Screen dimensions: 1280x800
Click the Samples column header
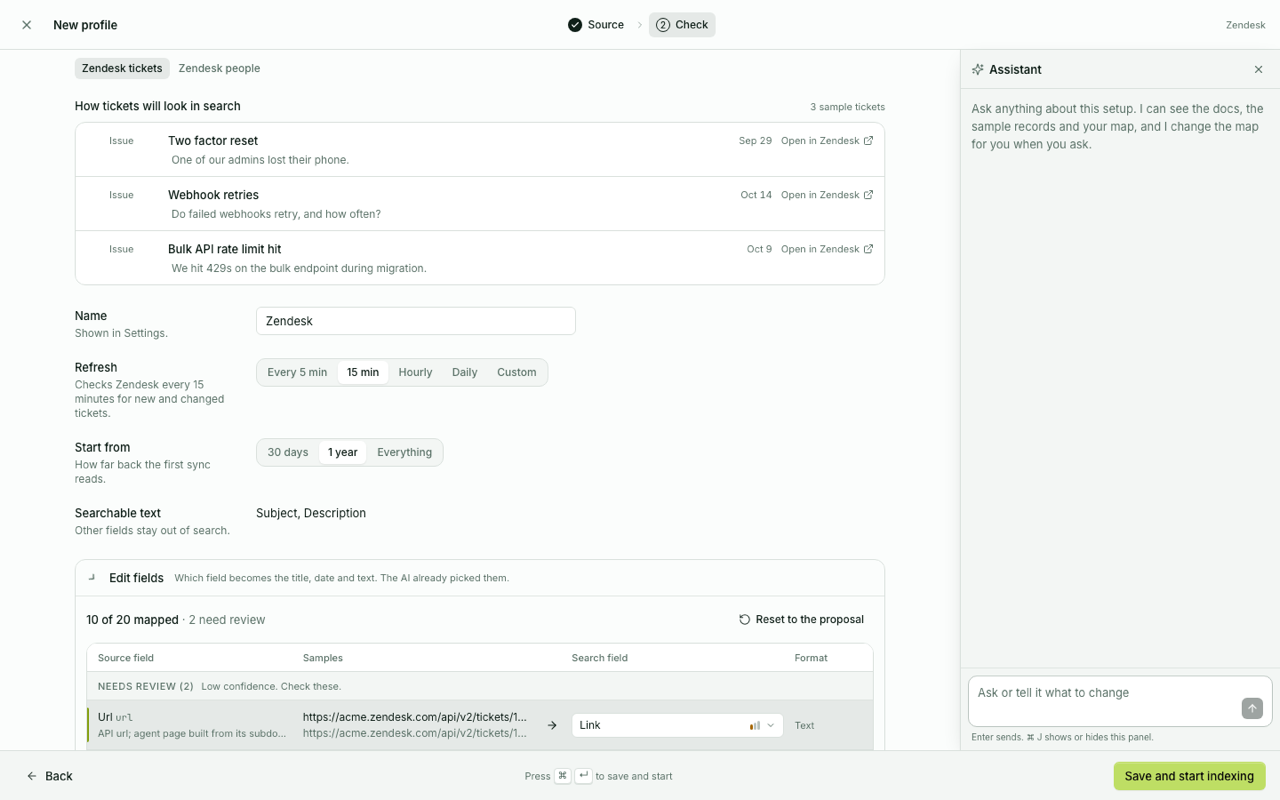(x=323, y=658)
